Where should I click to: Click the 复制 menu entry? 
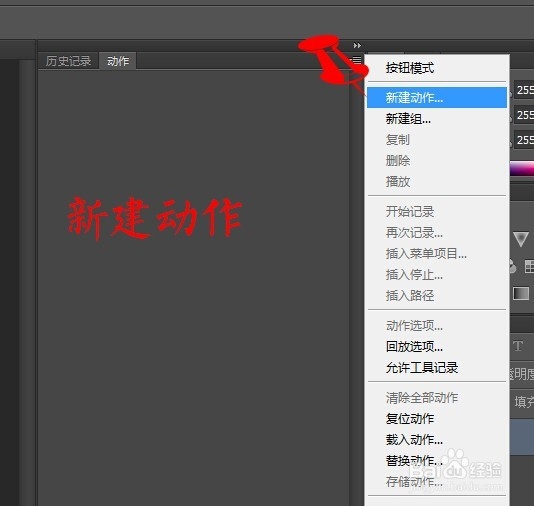pyautogui.click(x=437, y=140)
